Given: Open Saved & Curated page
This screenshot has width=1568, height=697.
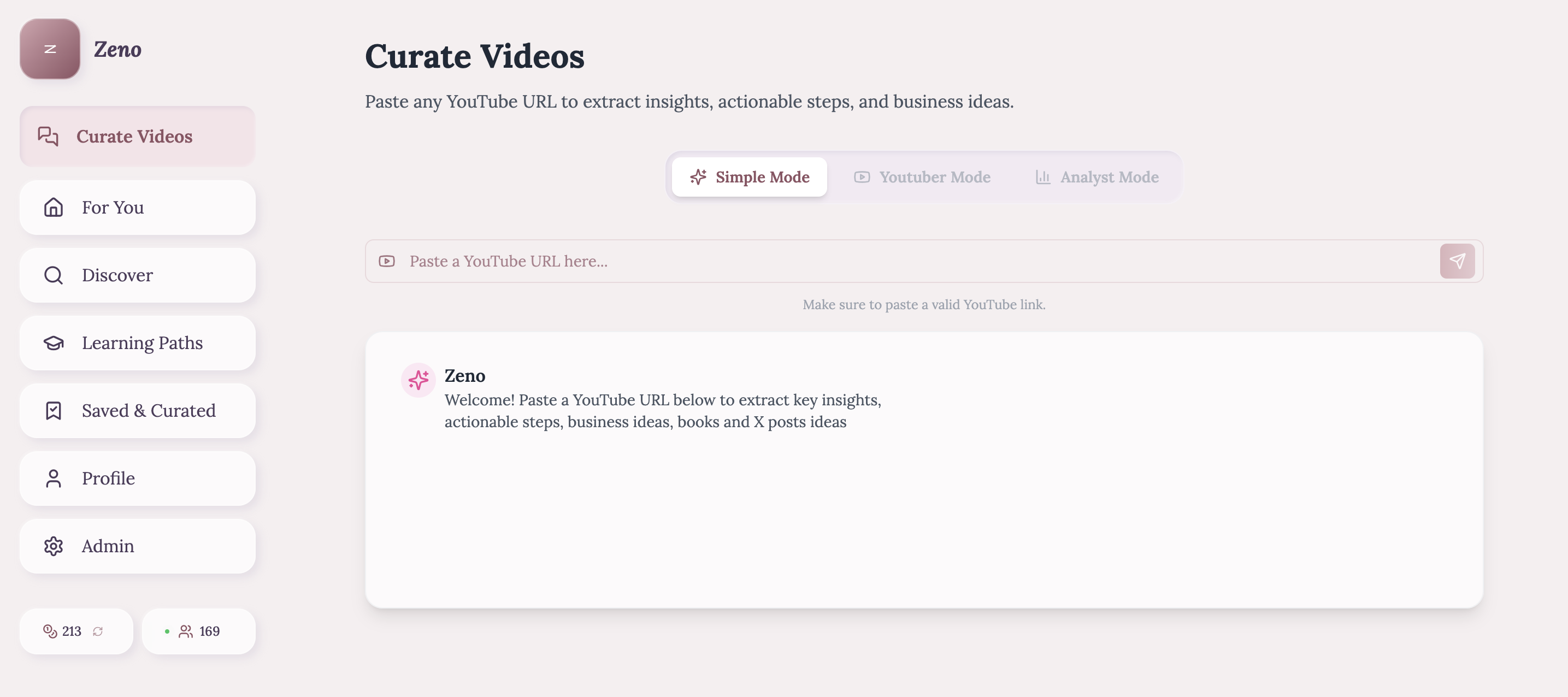Looking at the screenshot, I should [x=137, y=411].
